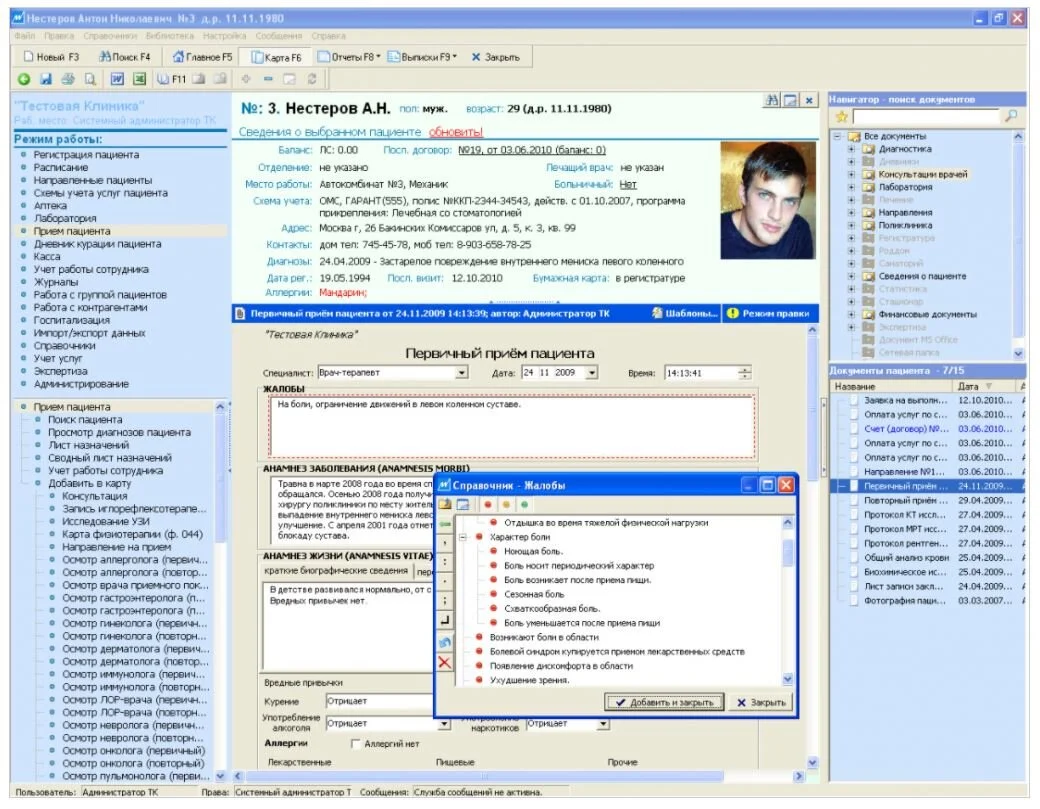1040x809 pixels.
Task: Switch to the Карта F6 tab
Action: [x=277, y=57]
